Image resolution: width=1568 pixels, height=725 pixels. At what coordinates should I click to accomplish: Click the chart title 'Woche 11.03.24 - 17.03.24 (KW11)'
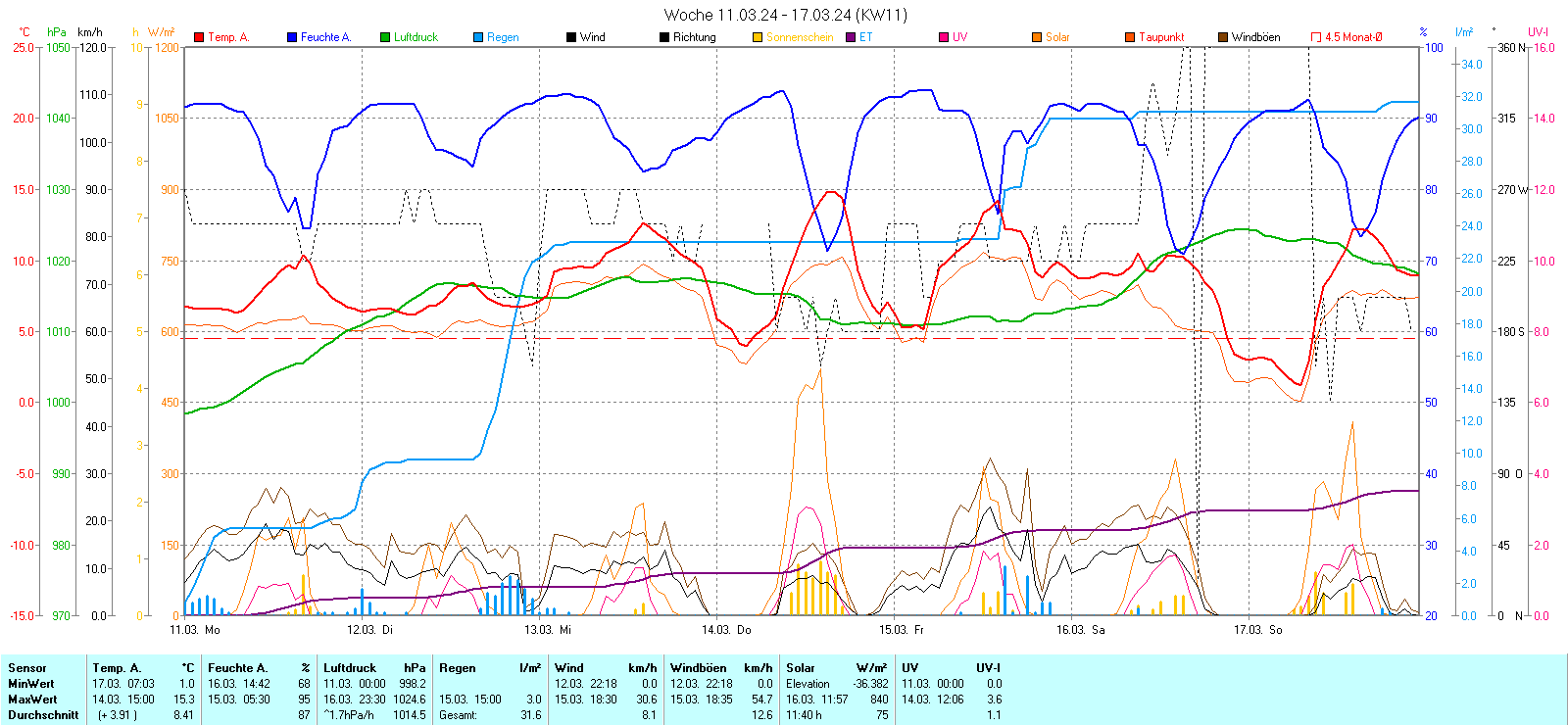click(x=786, y=15)
